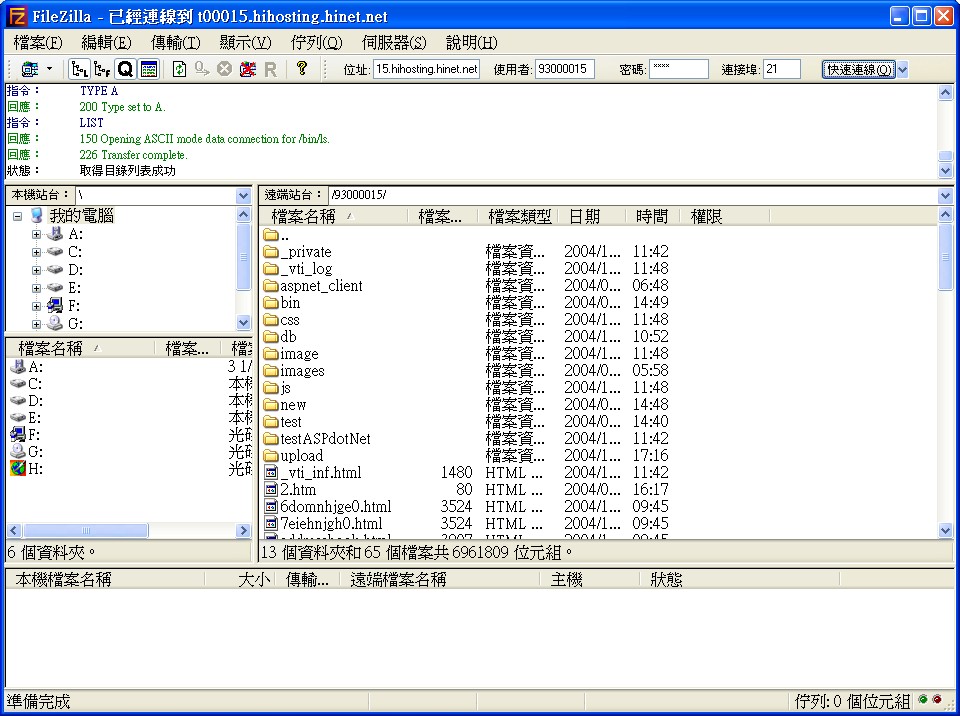Collapse the 我的電腦 tree node
The height and width of the screenshot is (716, 960).
tap(18, 216)
